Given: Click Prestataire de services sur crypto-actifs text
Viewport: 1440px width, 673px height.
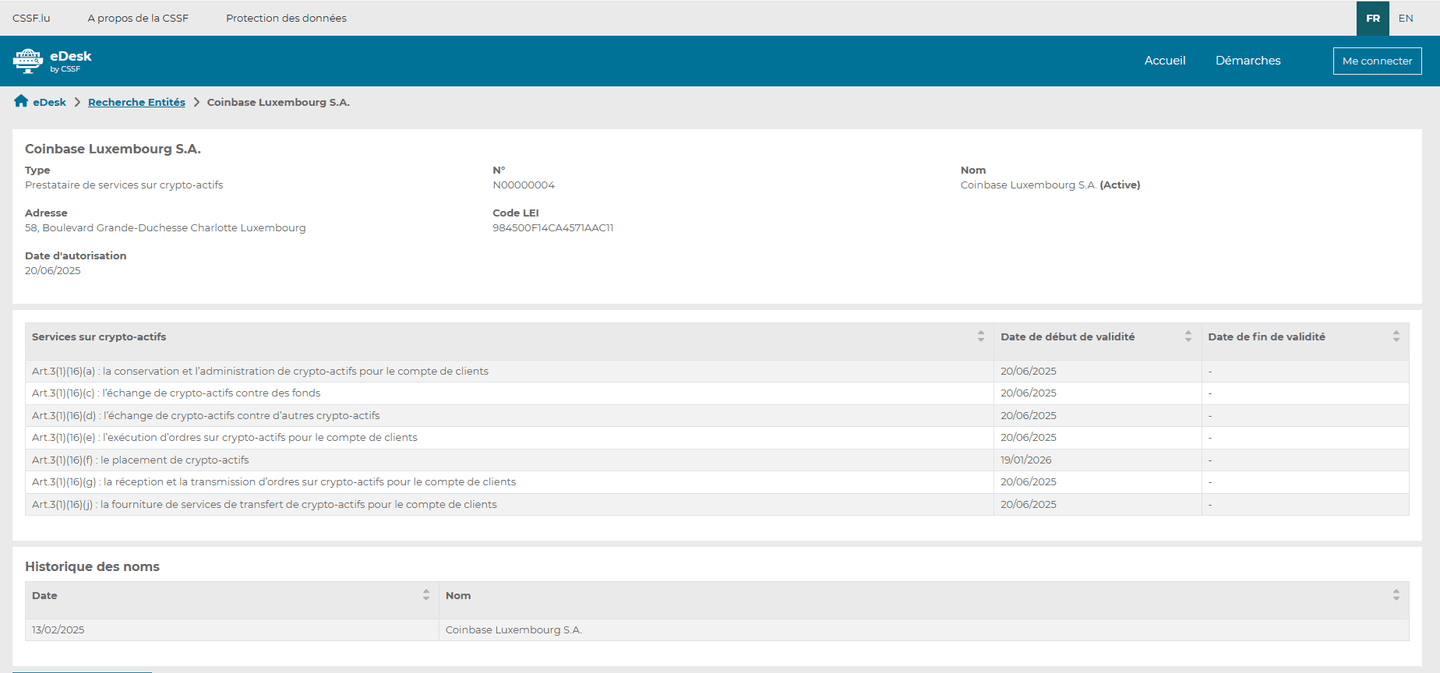Looking at the screenshot, I should pos(124,185).
